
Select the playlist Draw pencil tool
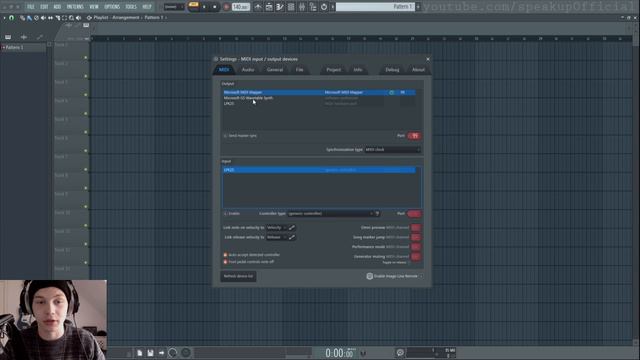tap(22, 18)
